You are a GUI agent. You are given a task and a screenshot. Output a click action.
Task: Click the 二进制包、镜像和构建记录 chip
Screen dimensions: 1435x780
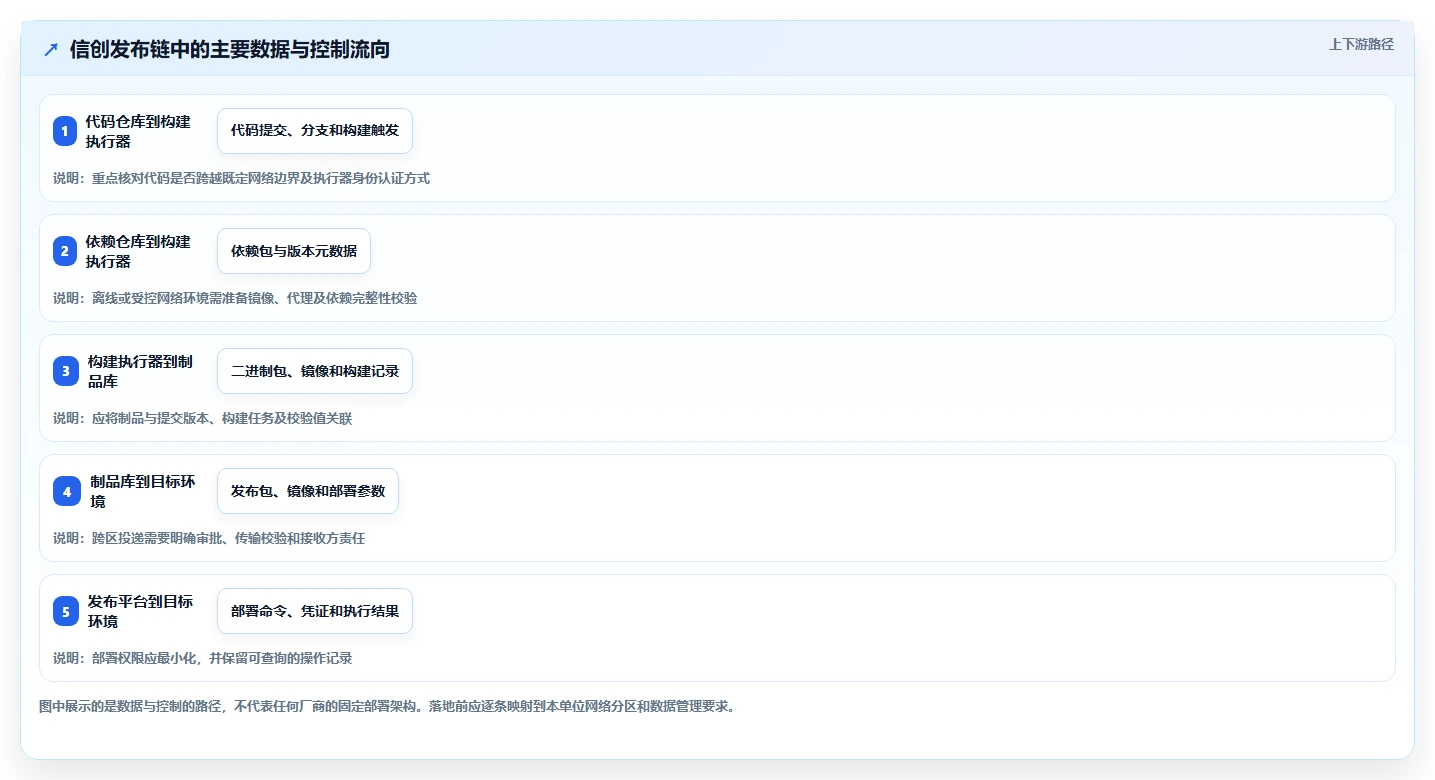click(x=315, y=371)
